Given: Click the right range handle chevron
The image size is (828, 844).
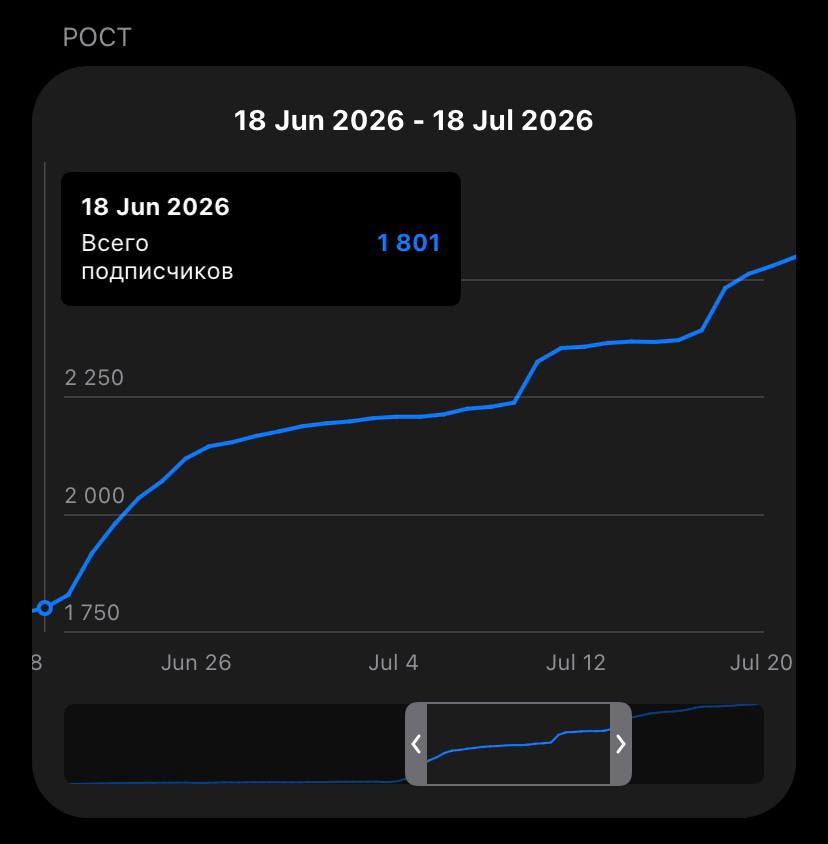Looking at the screenshot, I should click(620, 744).
